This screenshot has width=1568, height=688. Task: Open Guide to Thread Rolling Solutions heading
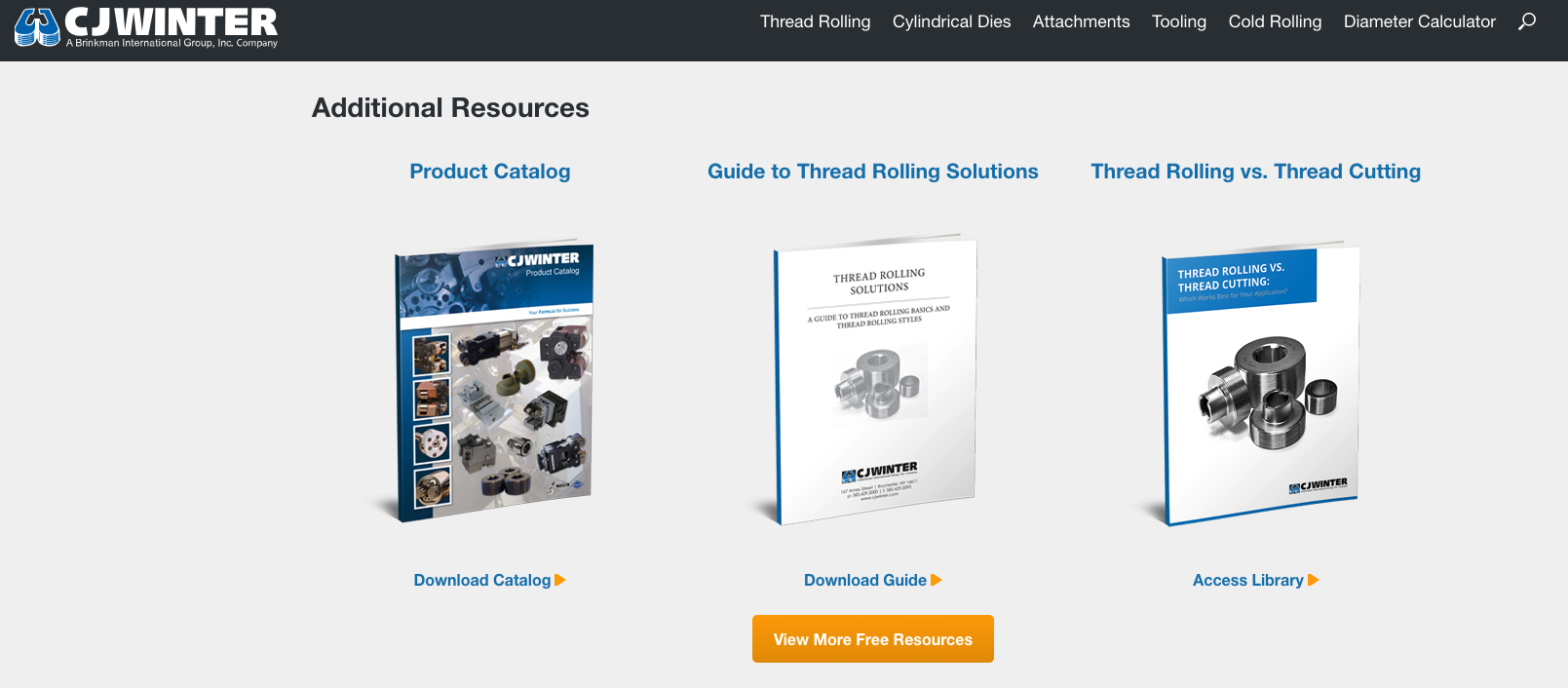pos(873,172)
